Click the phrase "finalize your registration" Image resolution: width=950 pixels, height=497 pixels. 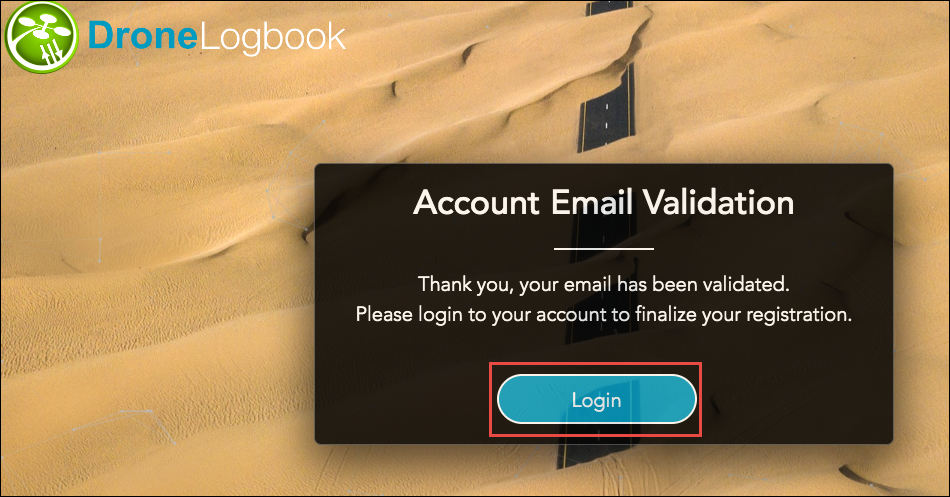pyautogui.click(x=743, y=315)
